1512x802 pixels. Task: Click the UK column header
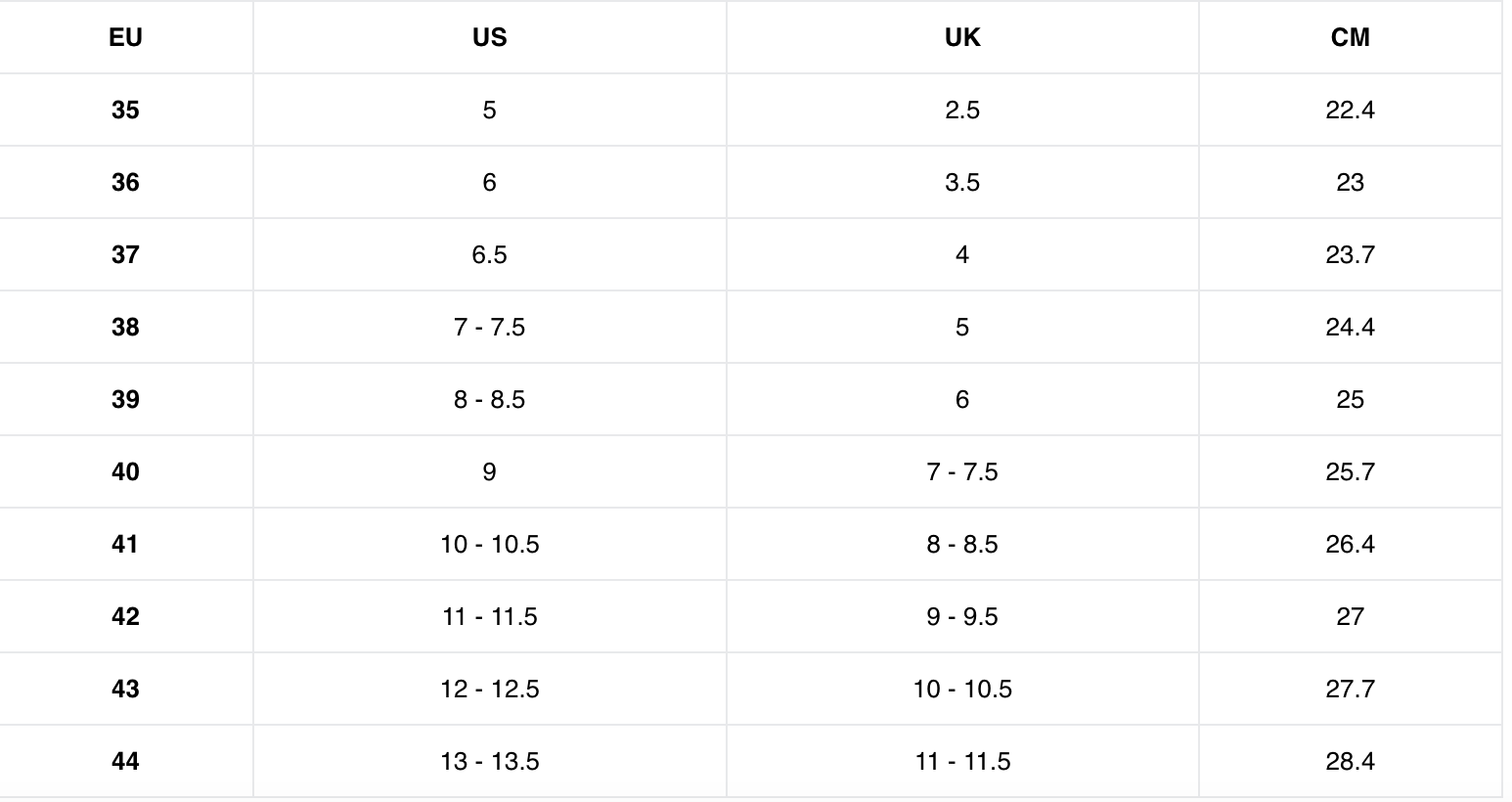click(x=962, y=37)
